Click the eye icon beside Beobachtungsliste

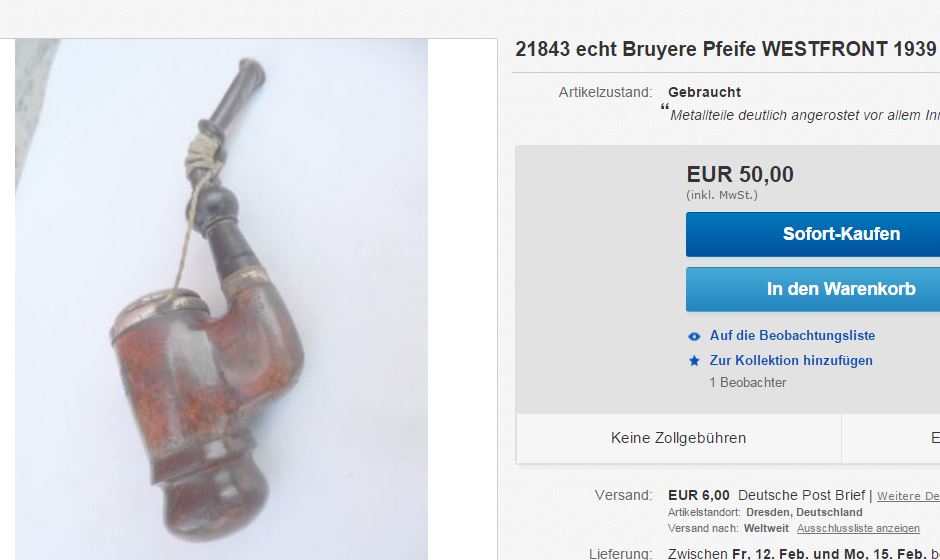694,336
